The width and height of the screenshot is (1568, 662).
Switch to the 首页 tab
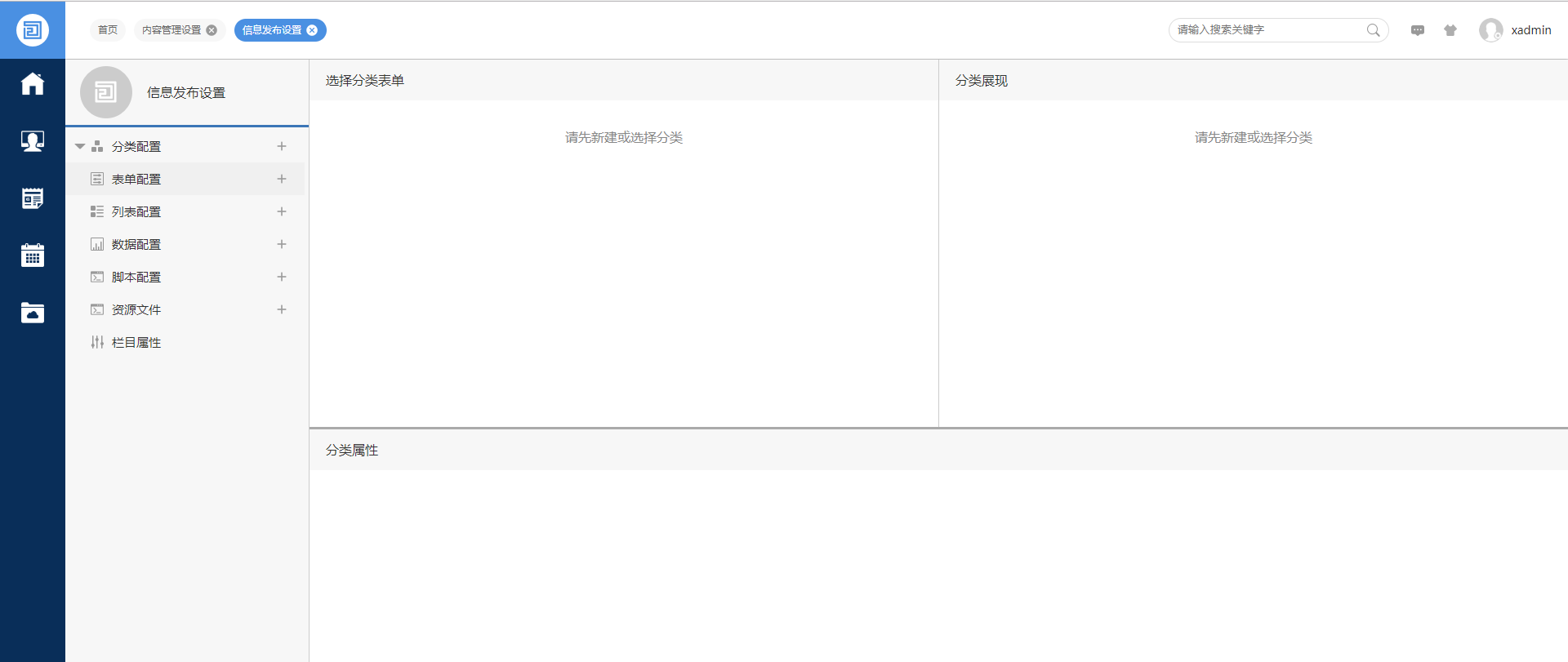[108, 30]
